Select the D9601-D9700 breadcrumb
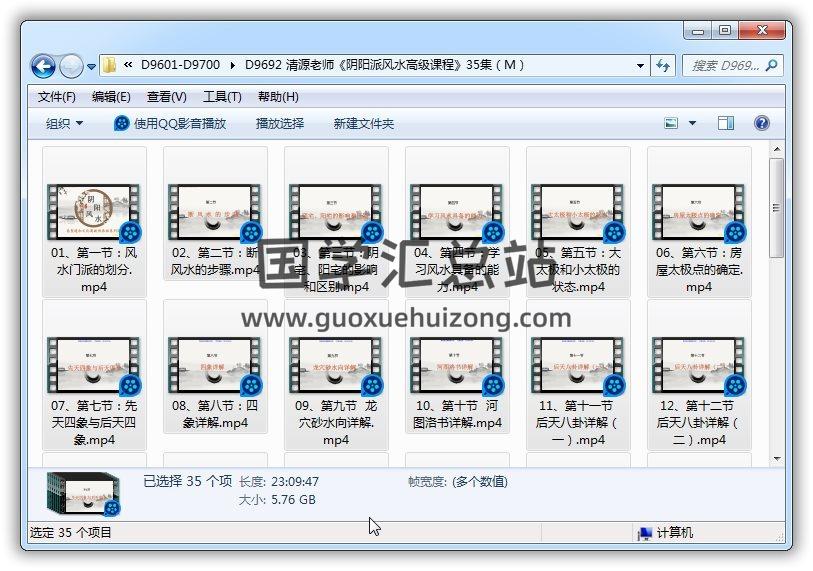The width and height of the screenshot is (813, 571). (180, 65)
